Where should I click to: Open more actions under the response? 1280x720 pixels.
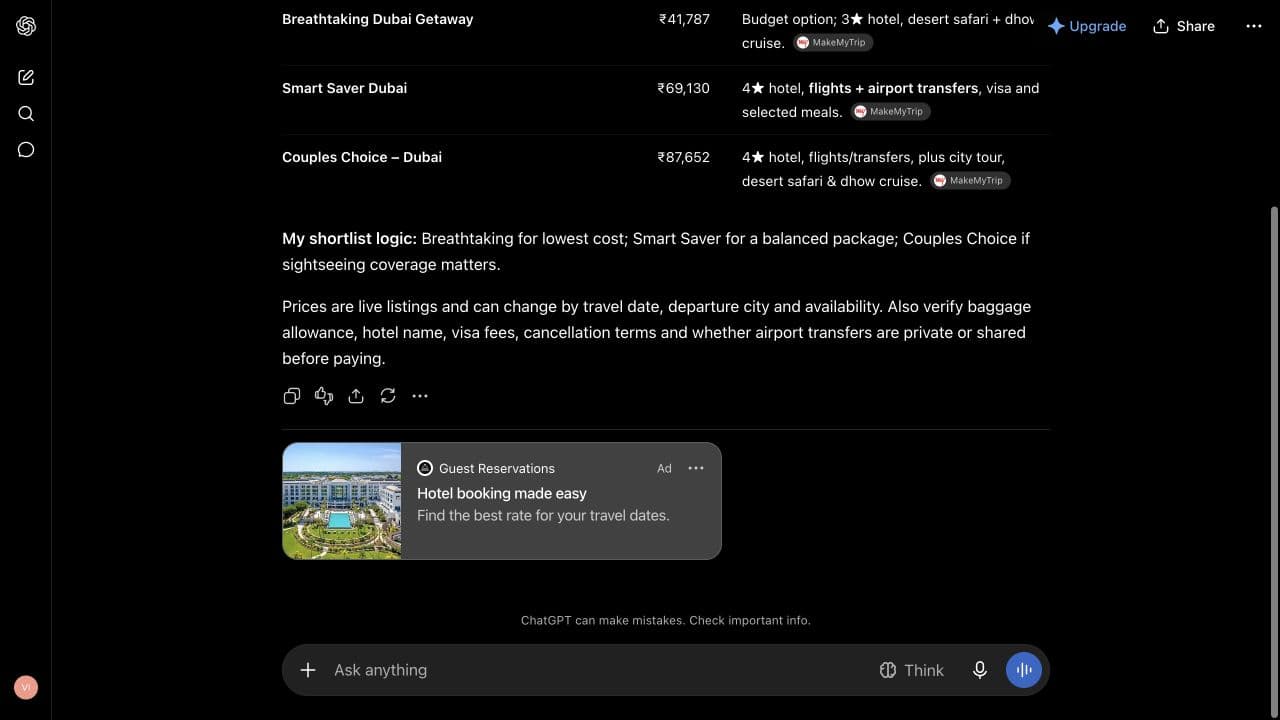point(420,396)
